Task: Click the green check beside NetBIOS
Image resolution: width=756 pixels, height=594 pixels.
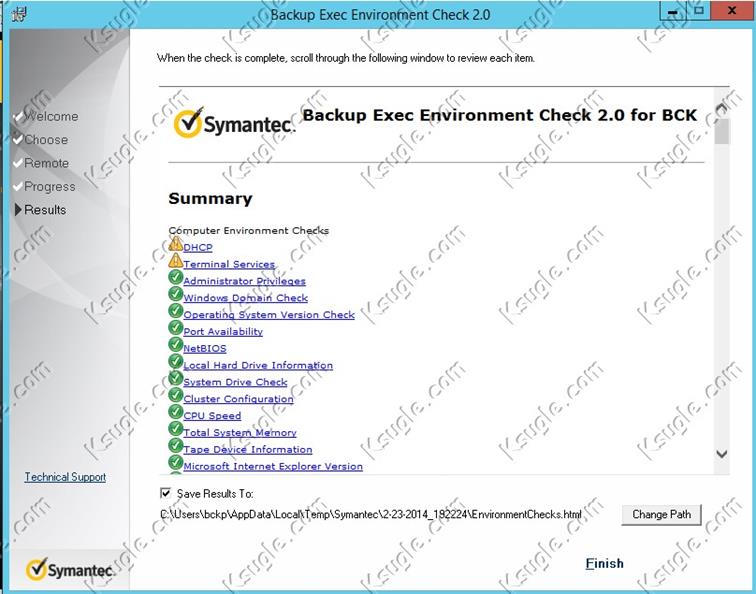Action: 176,345
